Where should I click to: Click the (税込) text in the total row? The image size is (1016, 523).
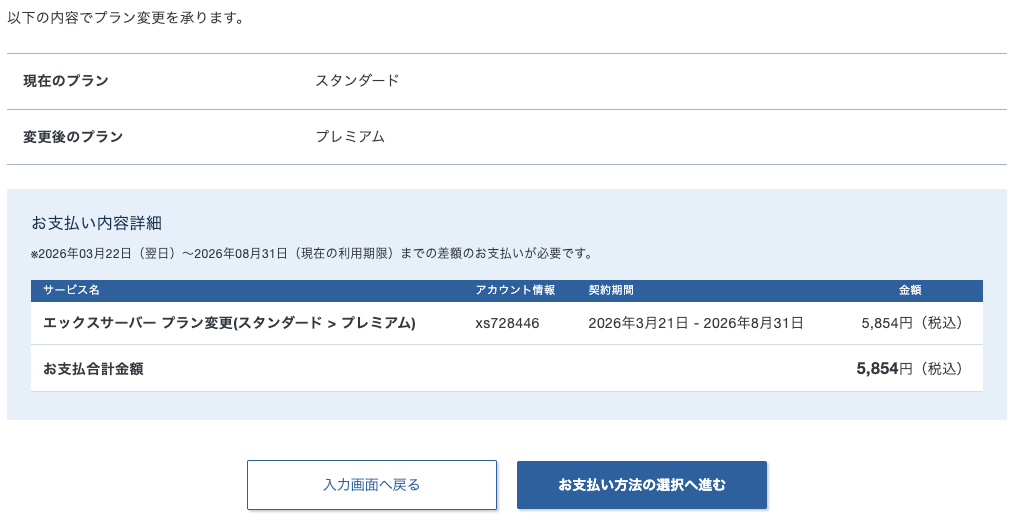(940, 369)
